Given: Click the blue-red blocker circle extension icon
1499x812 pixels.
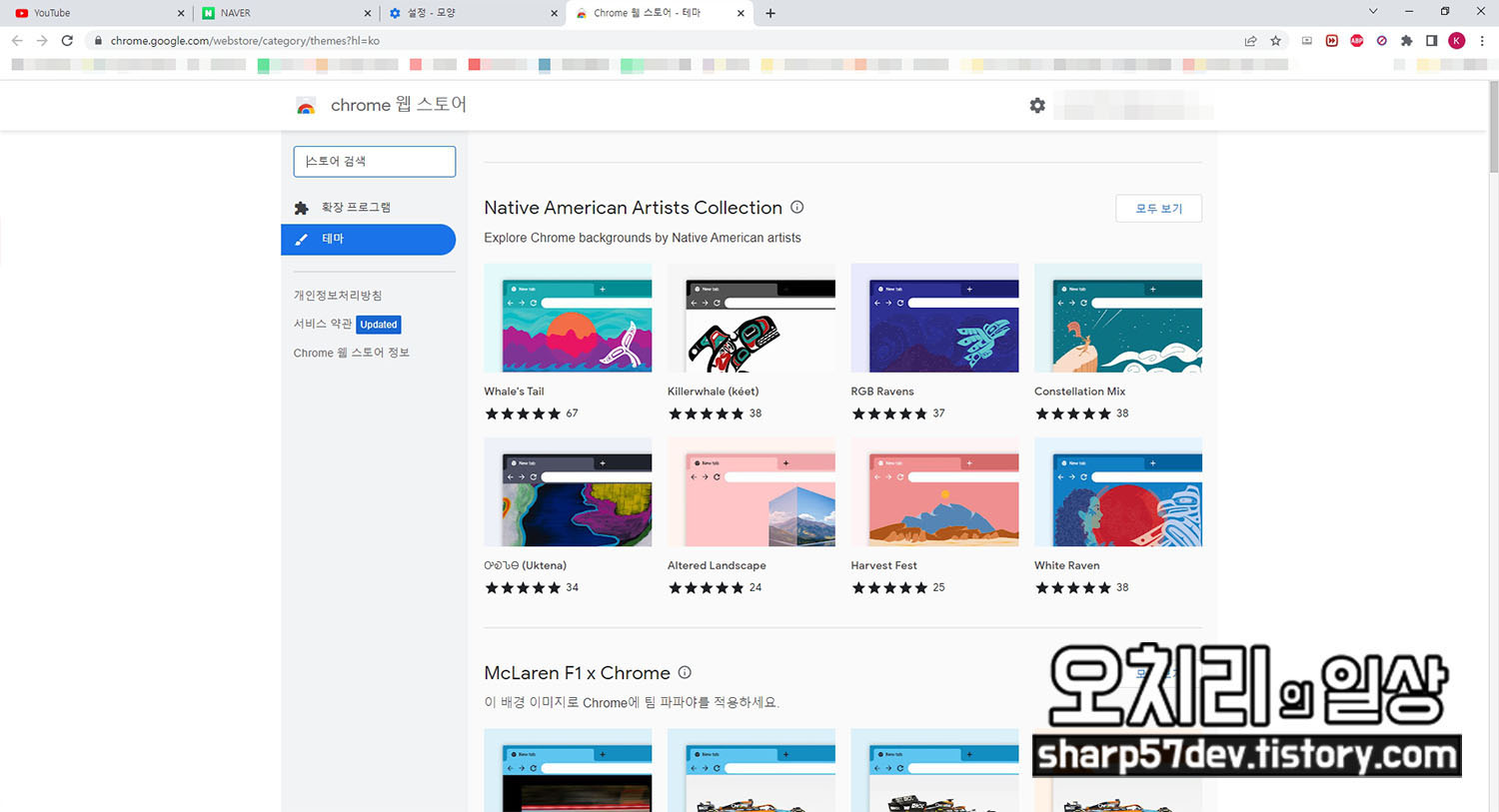Looking at the screenshot, I should (1381, 41).
